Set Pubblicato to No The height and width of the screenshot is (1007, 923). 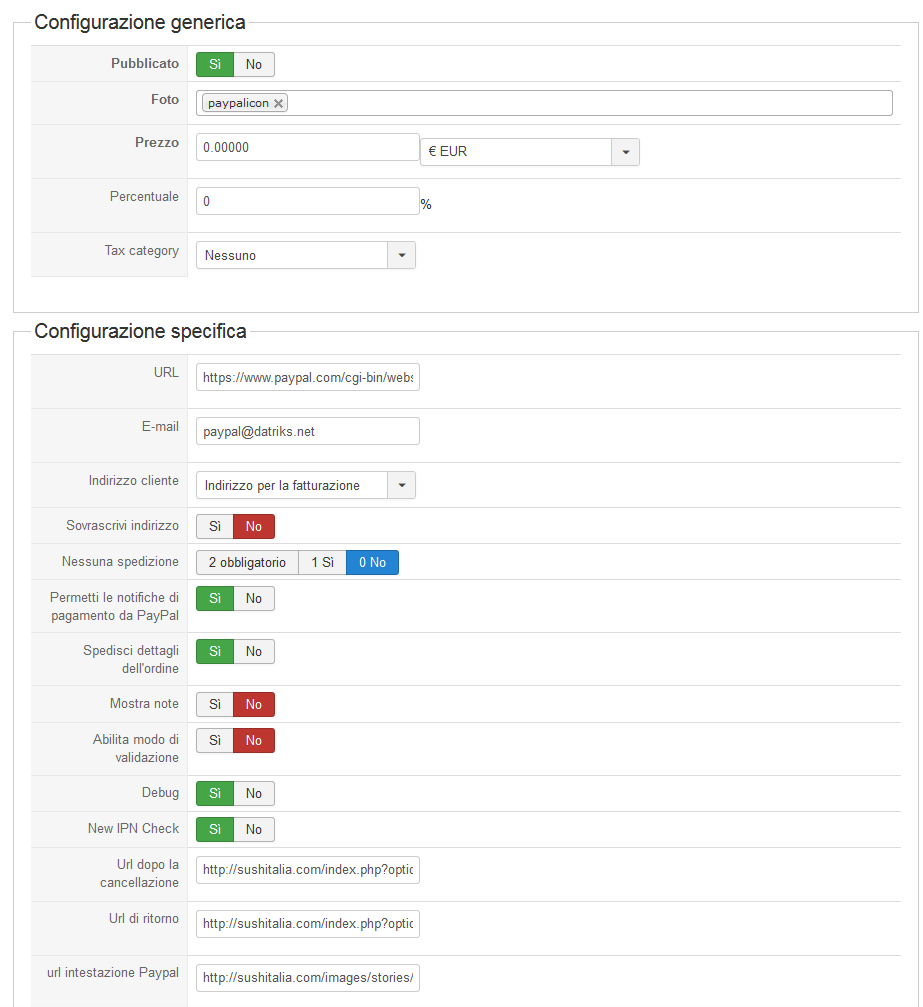click(x=254, y=65)
